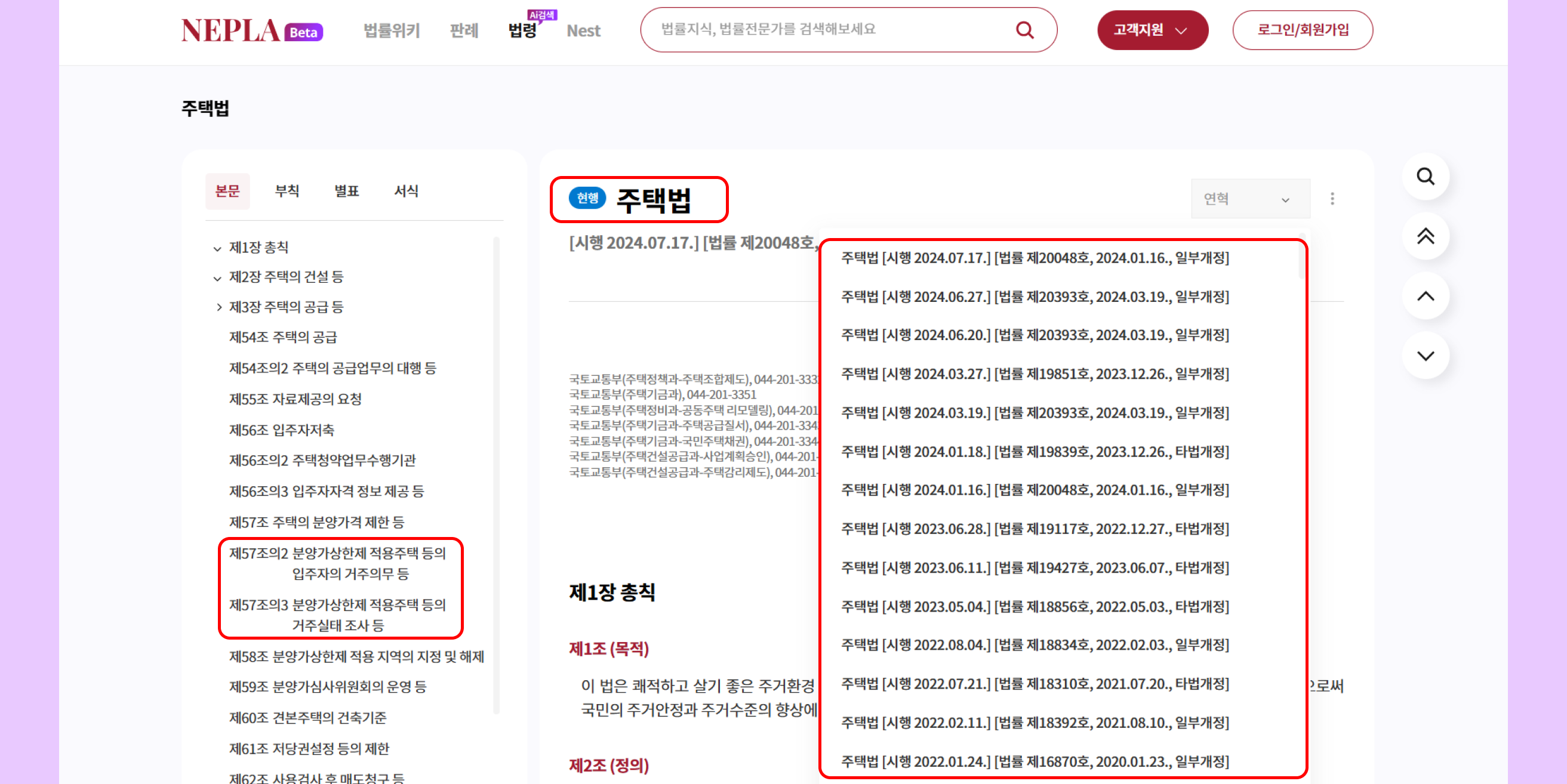Click the NEPLA Beta logo
The width and height of the screenshot is (1567, 784).
tap(252, 30)
